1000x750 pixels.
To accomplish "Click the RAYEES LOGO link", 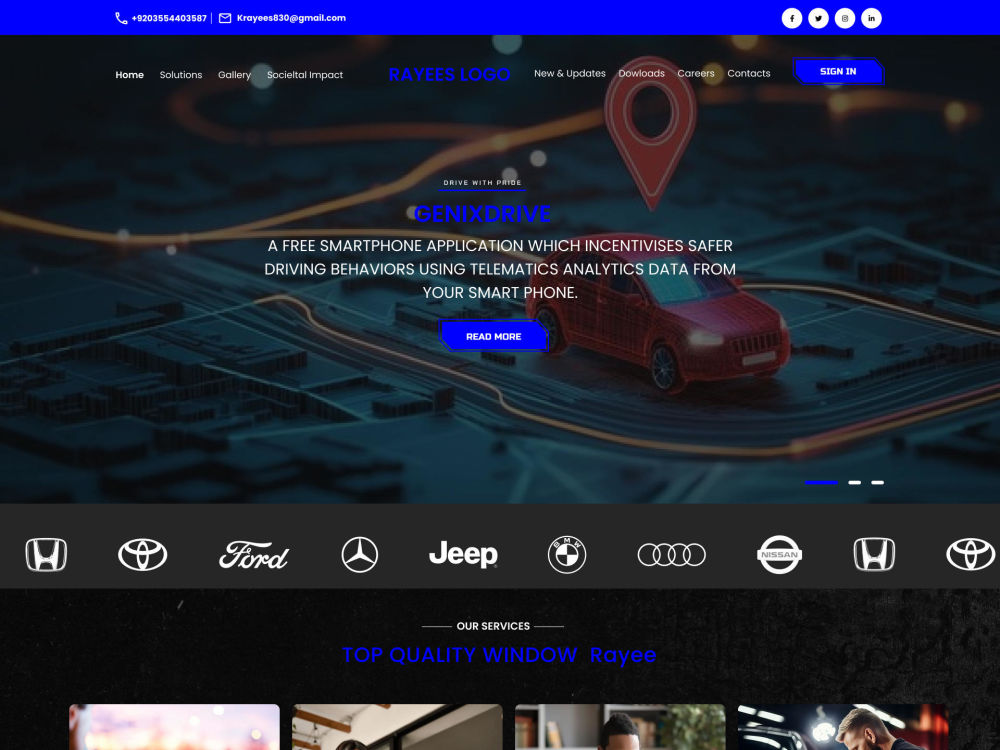I will tap(449, 75).
